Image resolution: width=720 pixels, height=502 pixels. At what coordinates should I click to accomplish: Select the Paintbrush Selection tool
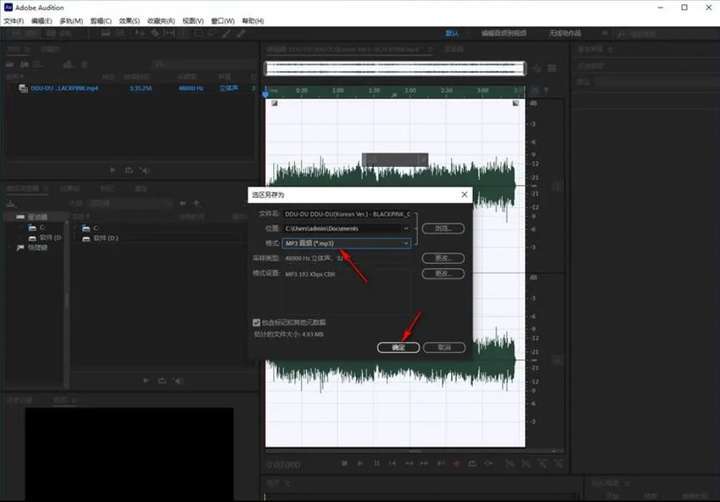point(227,34)
